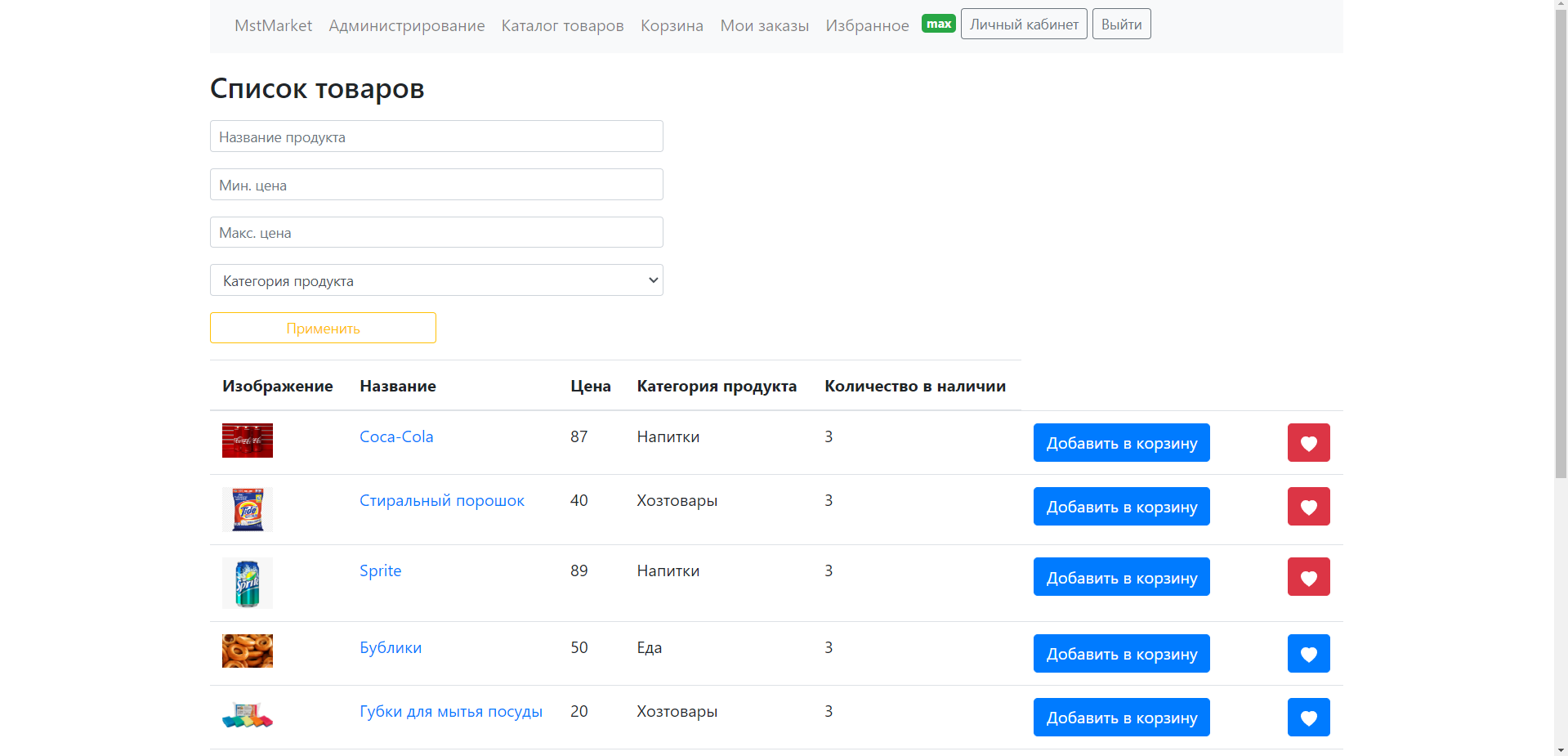Open the sponges product image
Viewport: 1568px width, 756px height.
pyautogui.click(x=248, y=715)
